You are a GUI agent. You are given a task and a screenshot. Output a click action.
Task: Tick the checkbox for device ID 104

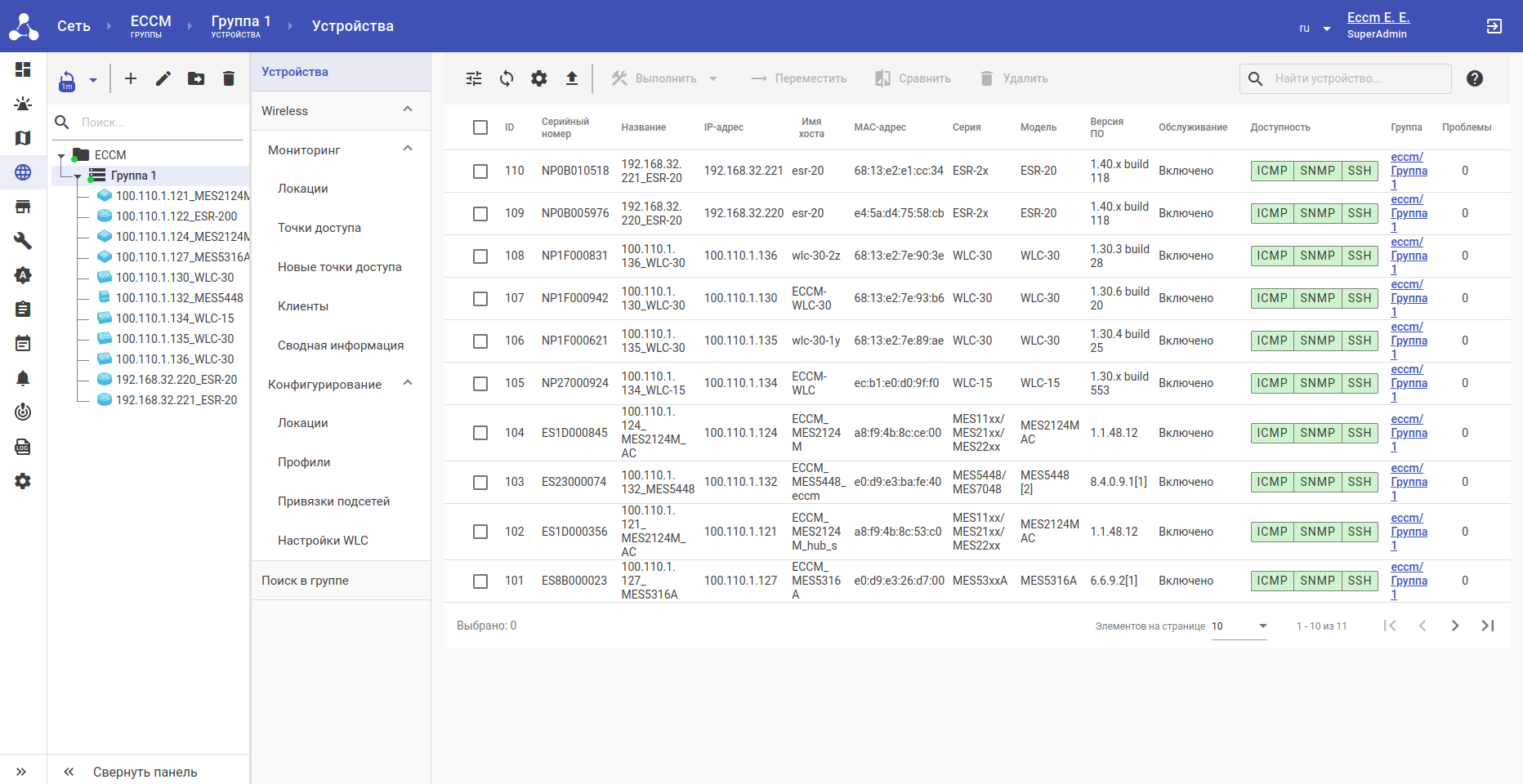click(480, 433)
